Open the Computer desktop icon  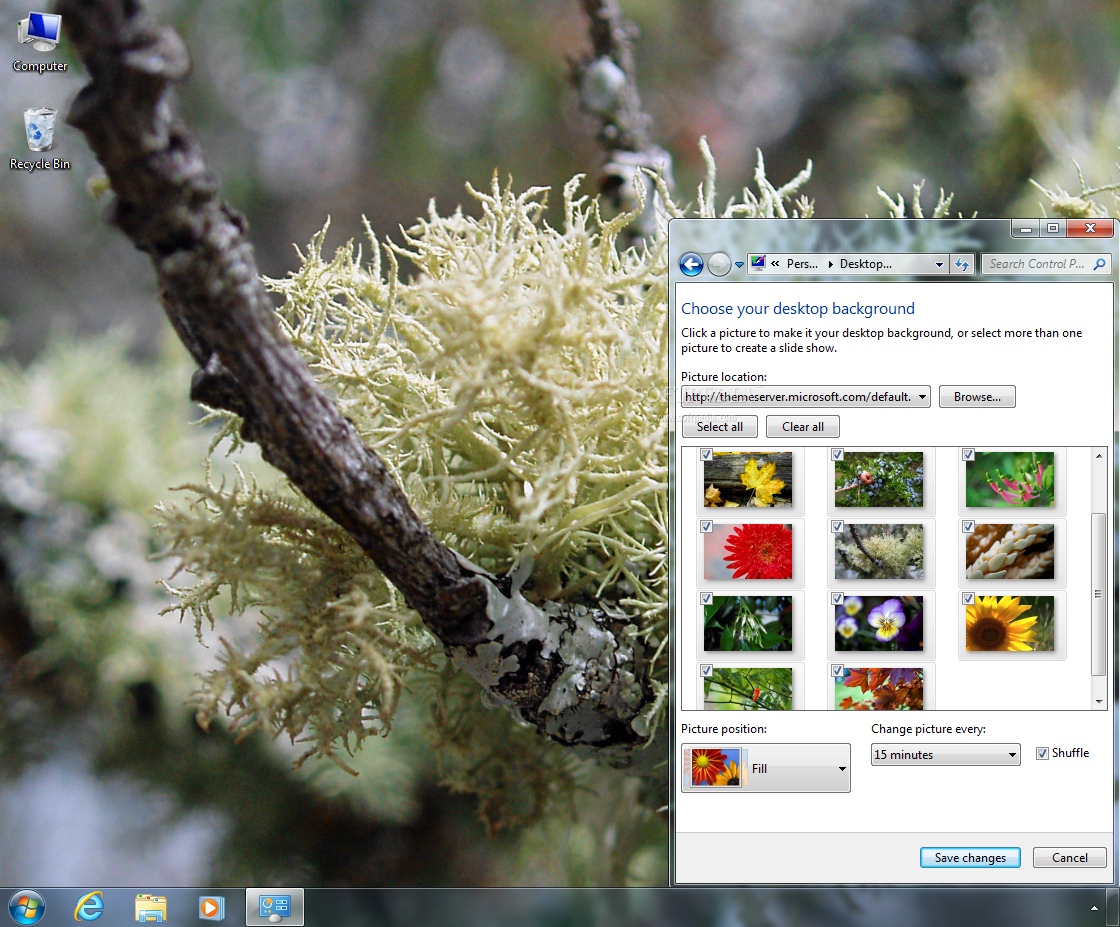40,42
